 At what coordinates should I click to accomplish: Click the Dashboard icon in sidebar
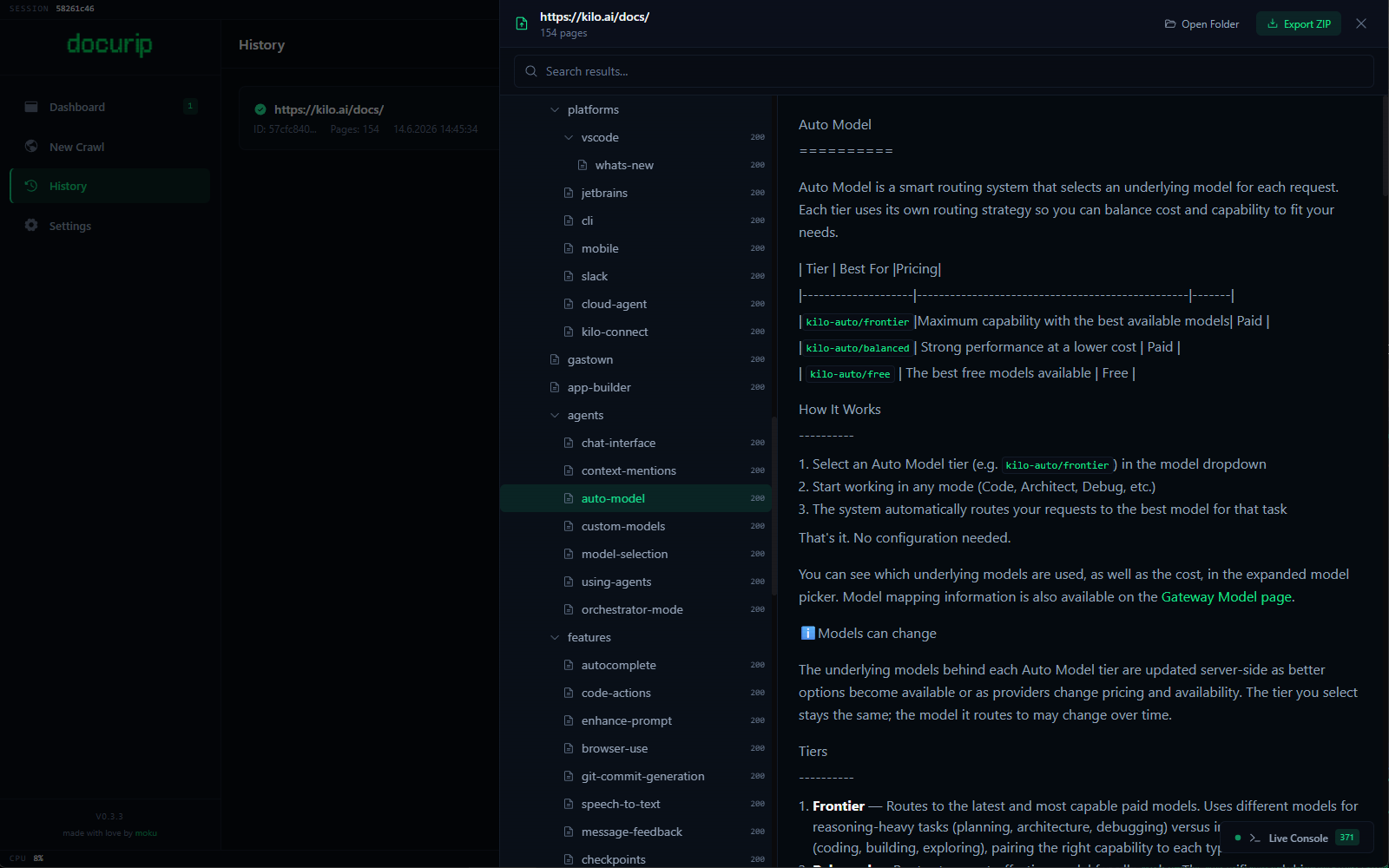point(31,107)
